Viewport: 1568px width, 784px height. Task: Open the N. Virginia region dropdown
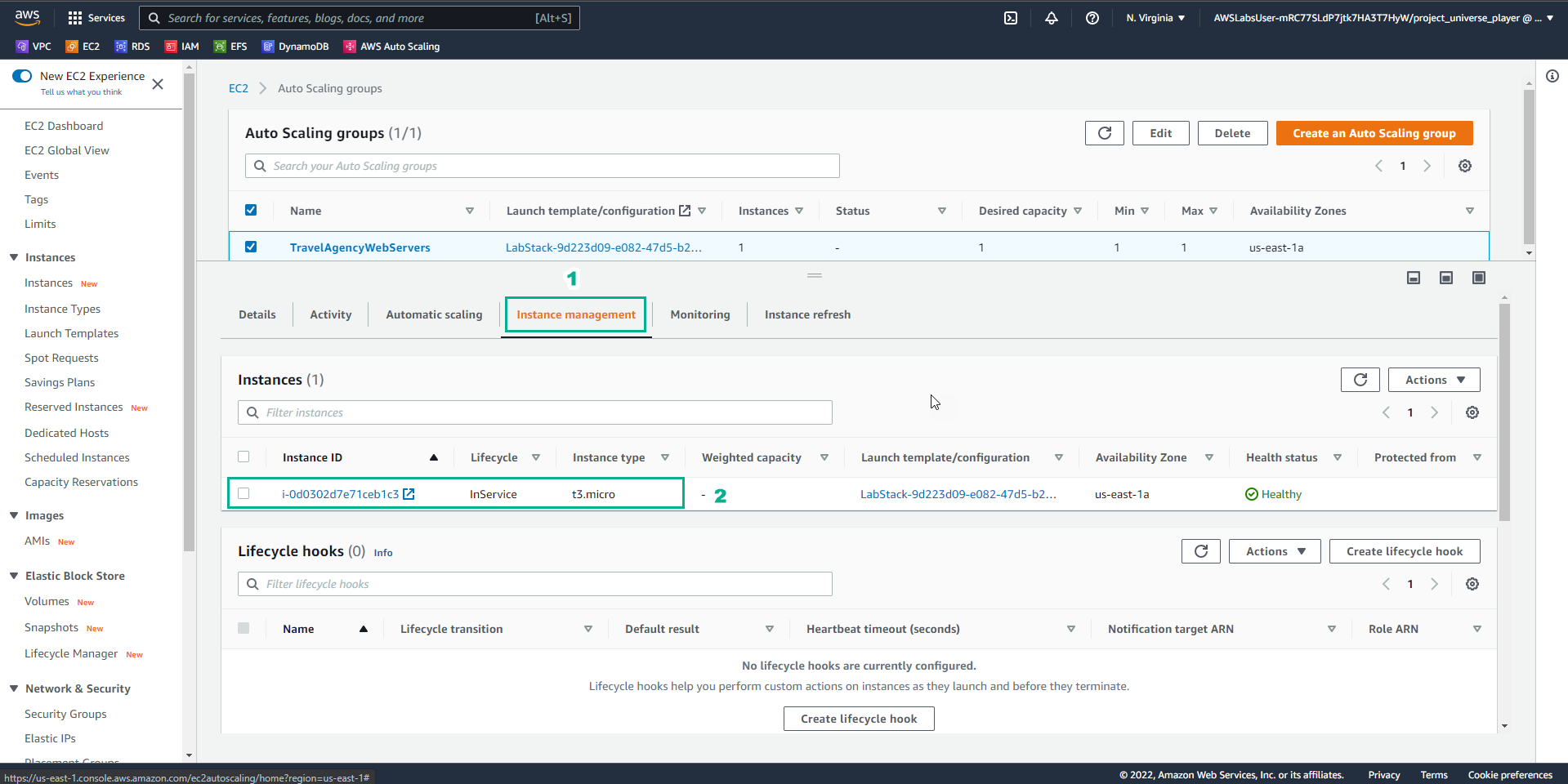tap(1155, 18)
